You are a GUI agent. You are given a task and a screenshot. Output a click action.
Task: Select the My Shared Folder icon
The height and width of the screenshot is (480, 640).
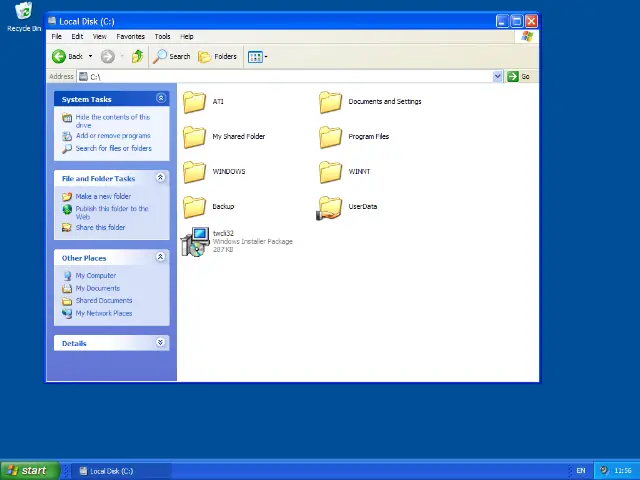point(194,137)
